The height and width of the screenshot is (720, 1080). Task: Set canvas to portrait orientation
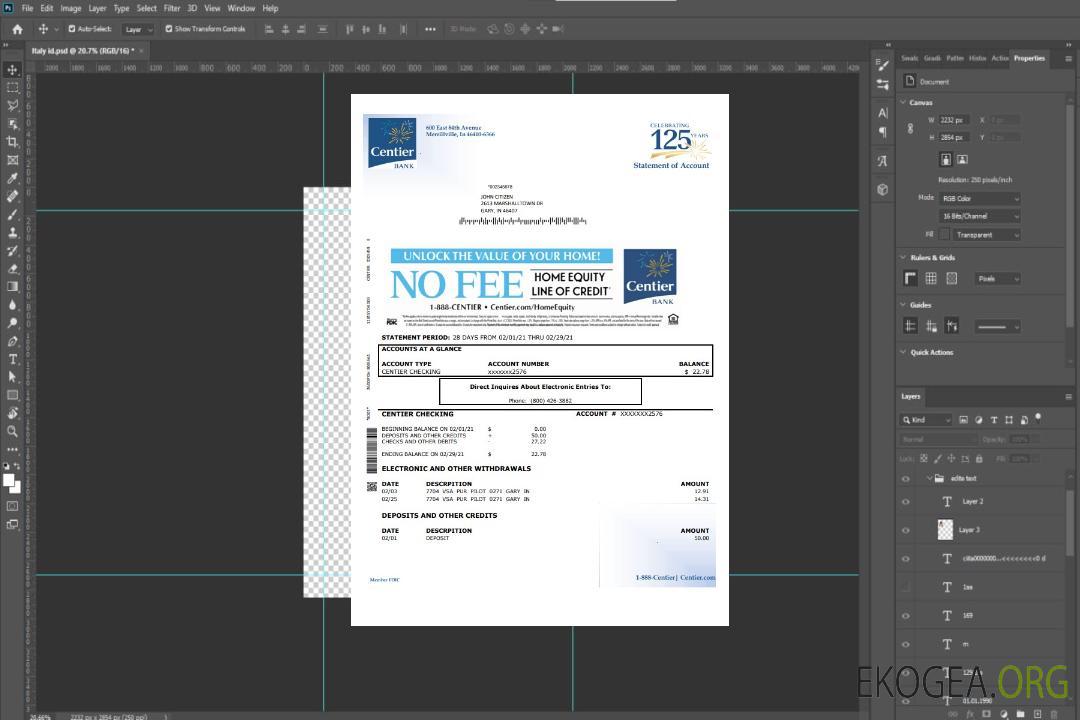point(946,159)
